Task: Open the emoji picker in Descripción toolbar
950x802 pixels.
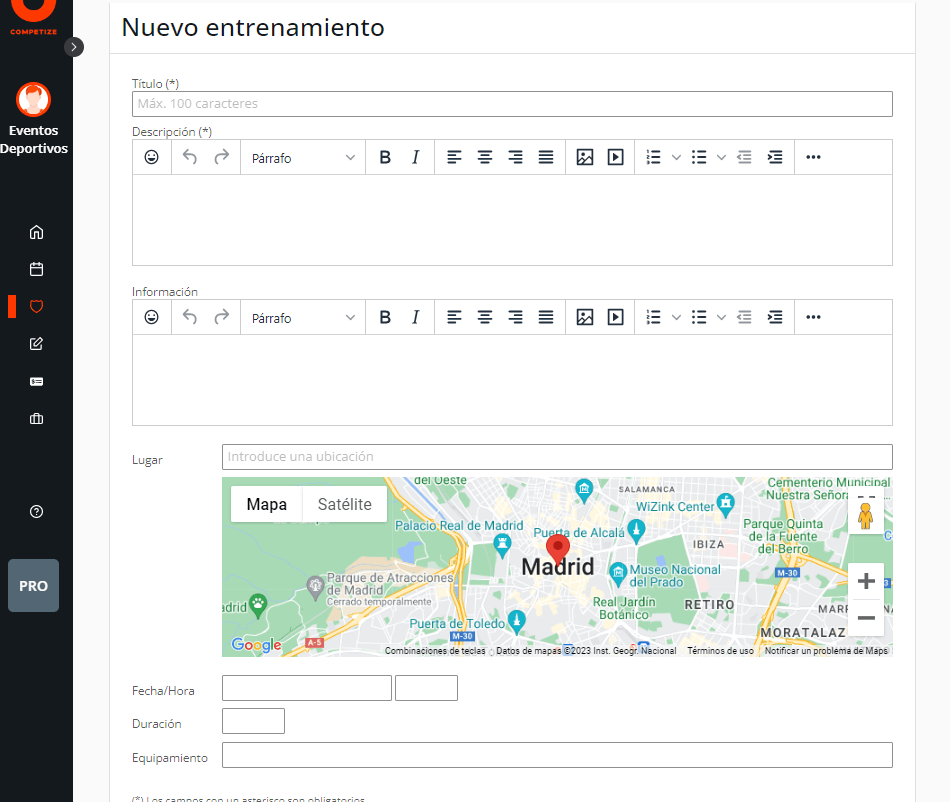Action: 151,157
